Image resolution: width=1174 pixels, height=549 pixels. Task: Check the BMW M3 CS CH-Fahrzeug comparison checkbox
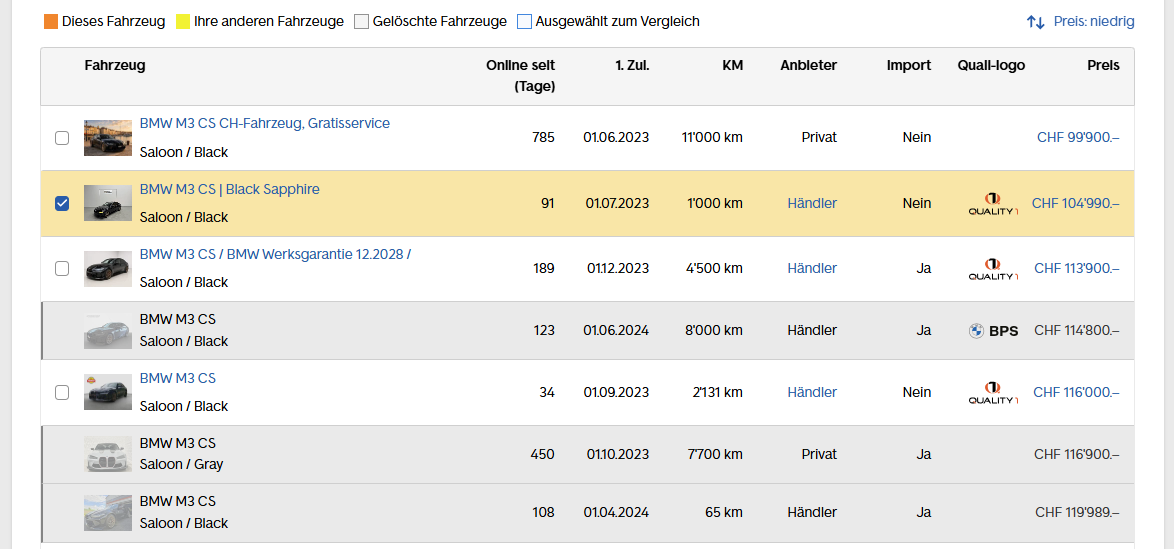point(62,138)
